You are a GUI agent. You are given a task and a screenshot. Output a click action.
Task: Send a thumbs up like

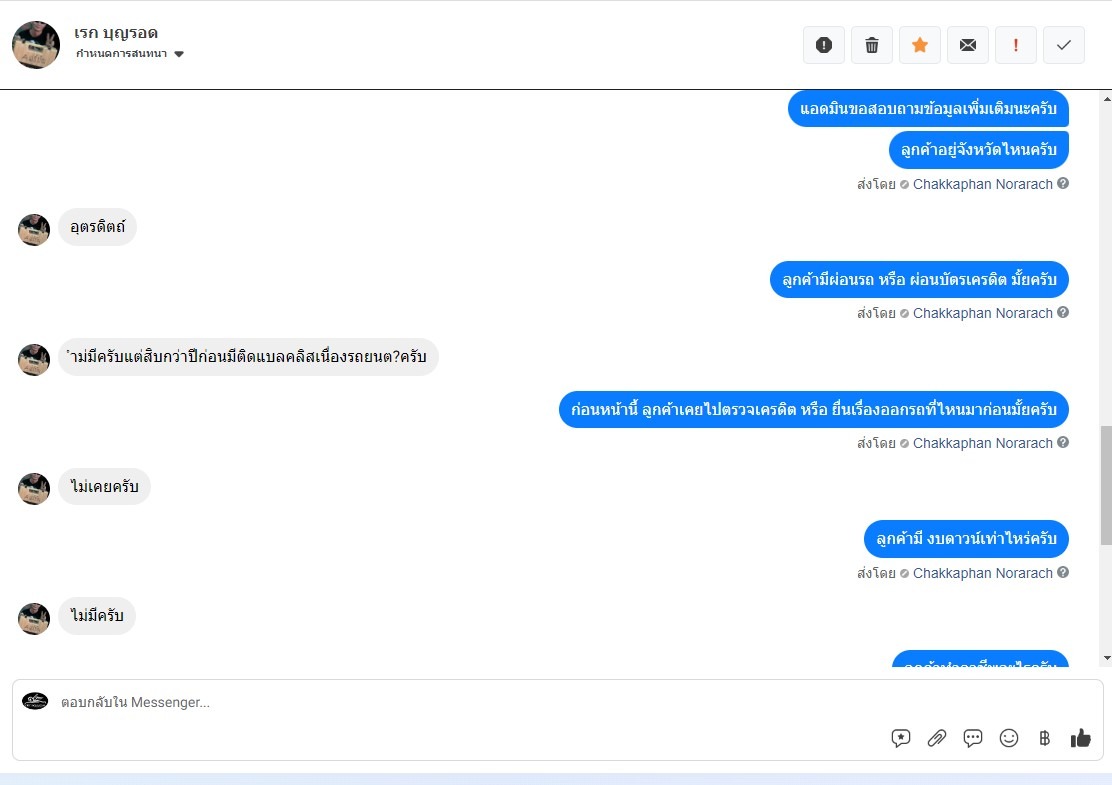pyautogui.click(x=1081, y=738)
